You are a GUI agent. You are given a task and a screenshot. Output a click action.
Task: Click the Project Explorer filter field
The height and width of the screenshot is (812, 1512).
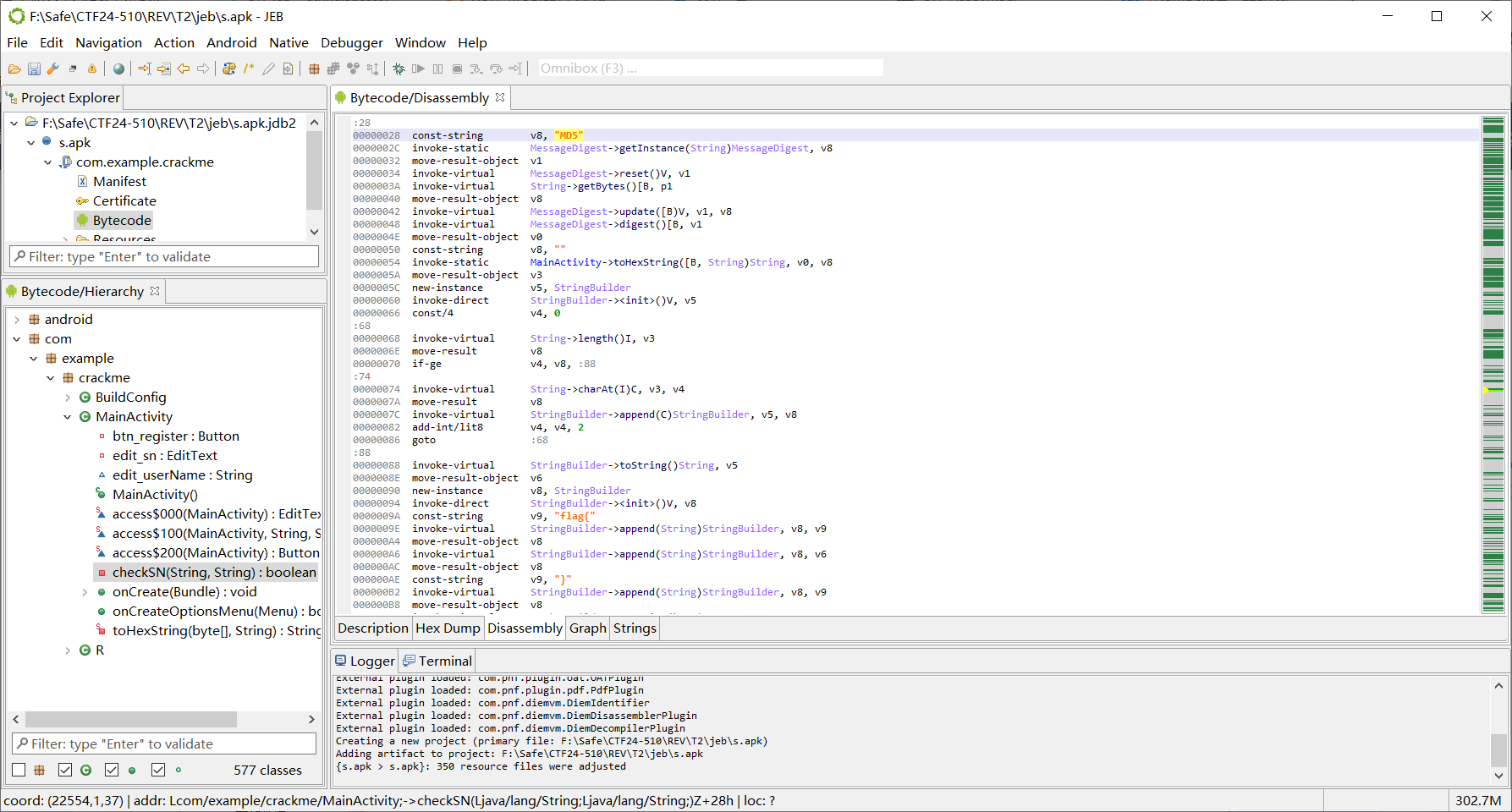point(164,256)
